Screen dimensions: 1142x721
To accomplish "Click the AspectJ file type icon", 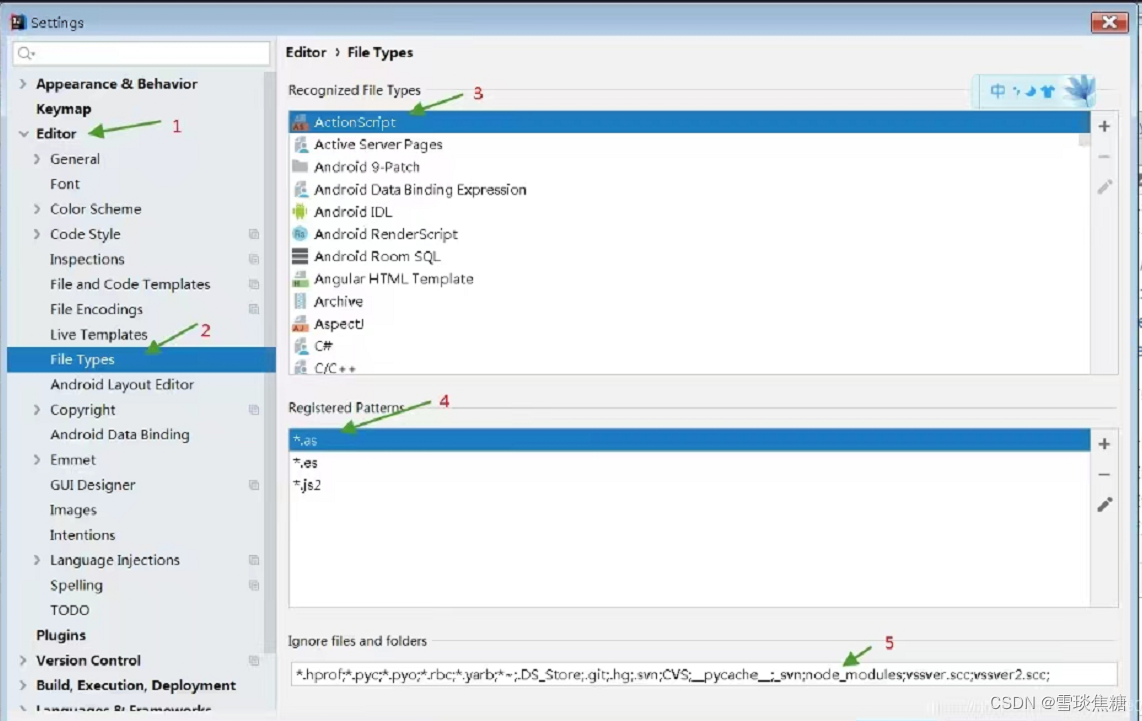I will pyautogui.click(x=300, y=323).
